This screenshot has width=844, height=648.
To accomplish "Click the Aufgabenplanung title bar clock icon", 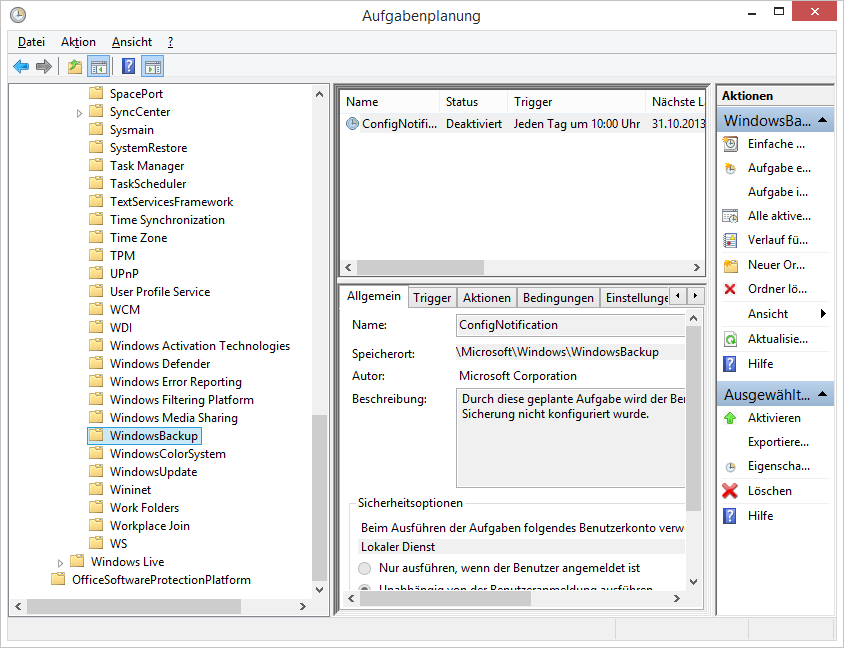I will point(18,15).
